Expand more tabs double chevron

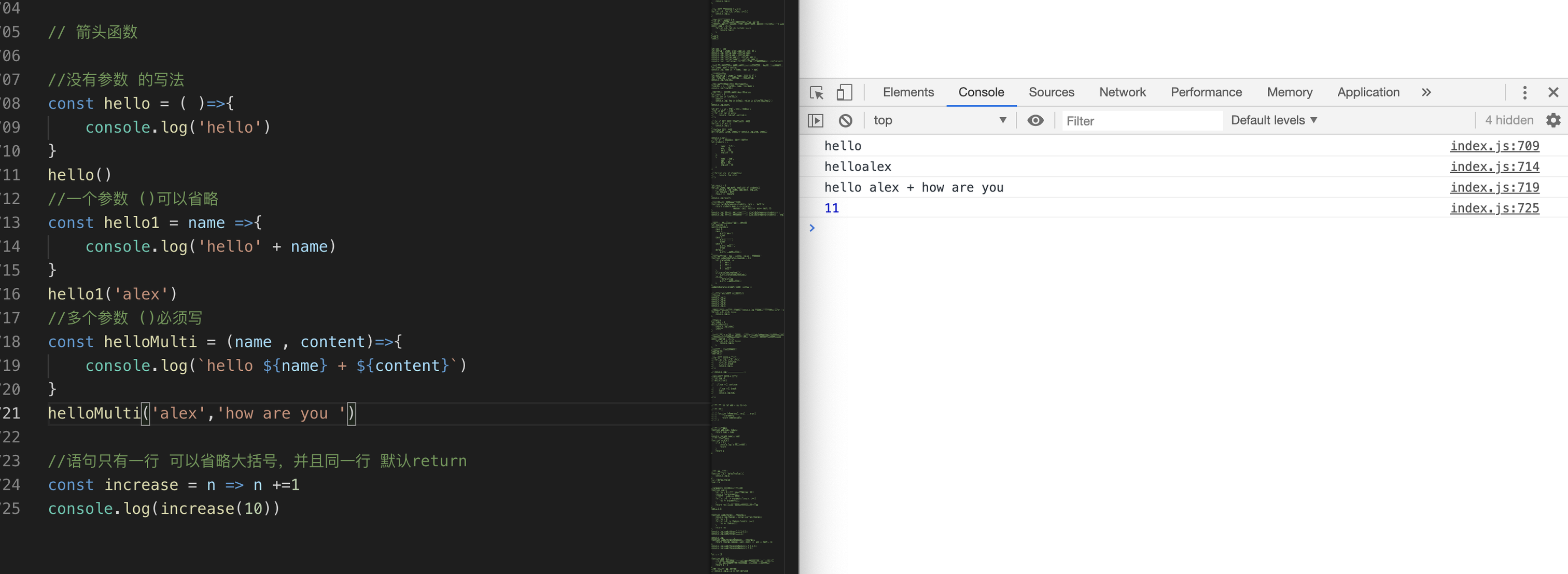(x=1426, y=92)
